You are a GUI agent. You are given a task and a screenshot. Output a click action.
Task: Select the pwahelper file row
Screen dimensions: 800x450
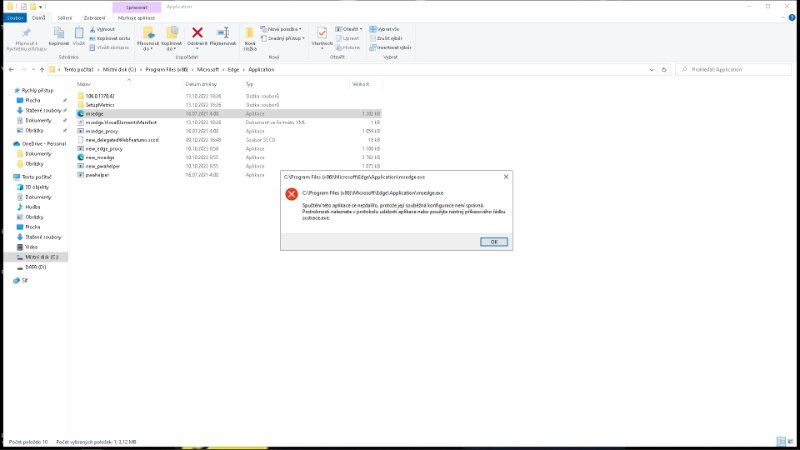(x=229, y=175)
